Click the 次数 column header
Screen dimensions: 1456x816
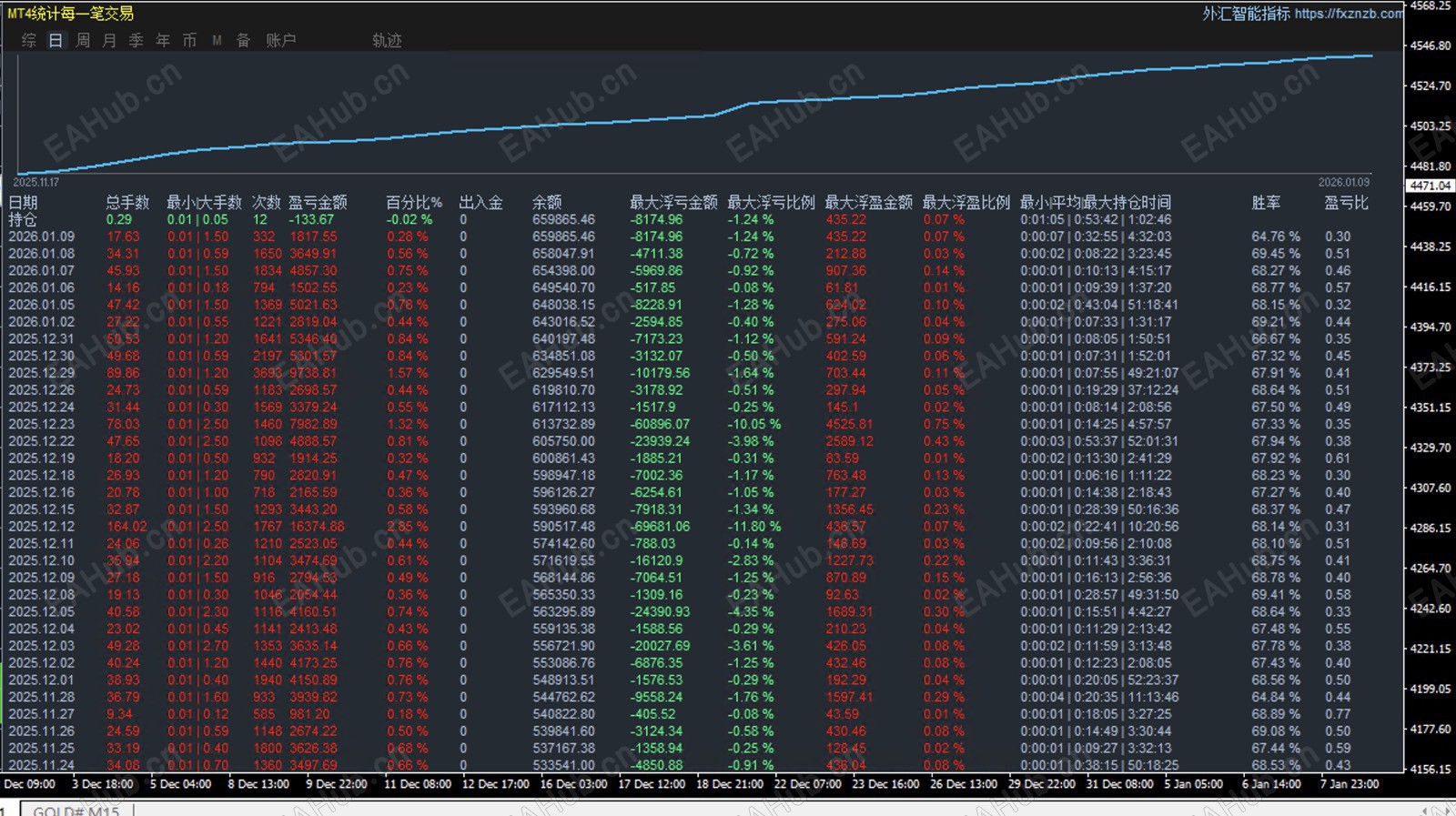click(x=267, y=202)
